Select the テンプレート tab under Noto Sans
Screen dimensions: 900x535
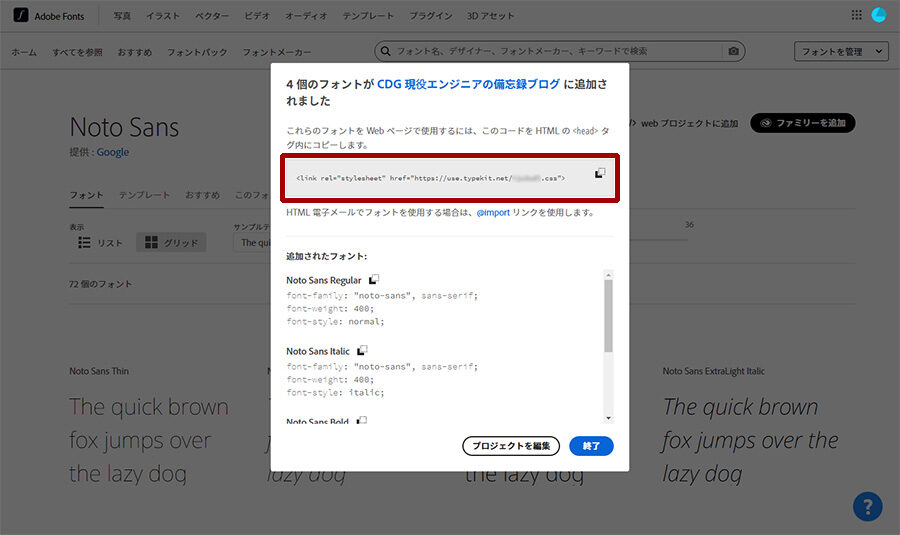pos(144,195)
